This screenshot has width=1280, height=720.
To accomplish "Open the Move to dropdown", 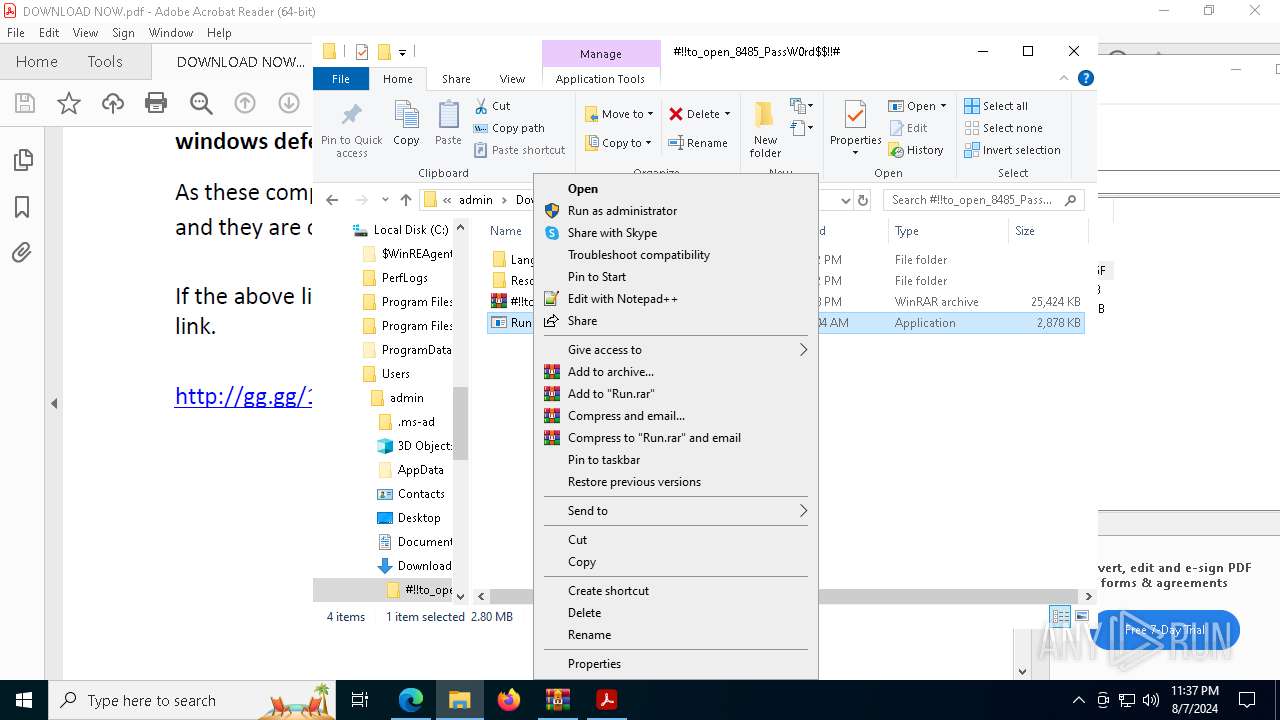I will pyautogui.click(x=619, y=114).
